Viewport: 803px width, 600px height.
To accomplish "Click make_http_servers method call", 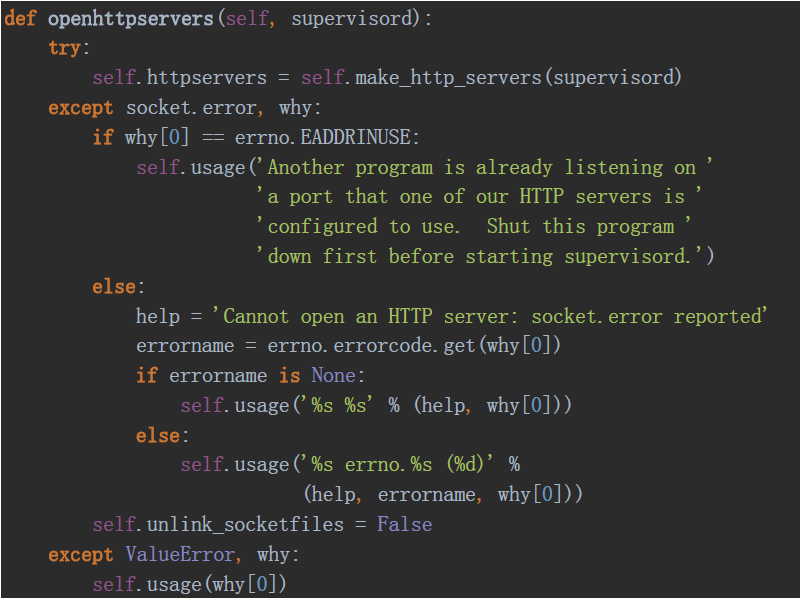I will [448, 78].
